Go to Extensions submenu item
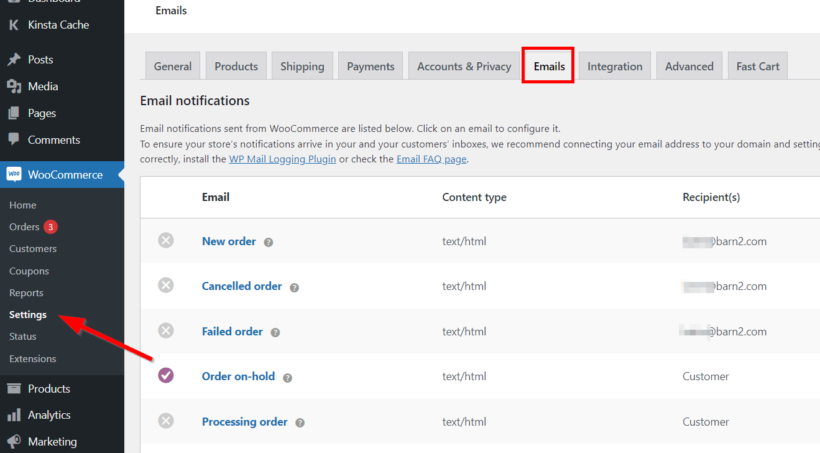 click(32, 359)
